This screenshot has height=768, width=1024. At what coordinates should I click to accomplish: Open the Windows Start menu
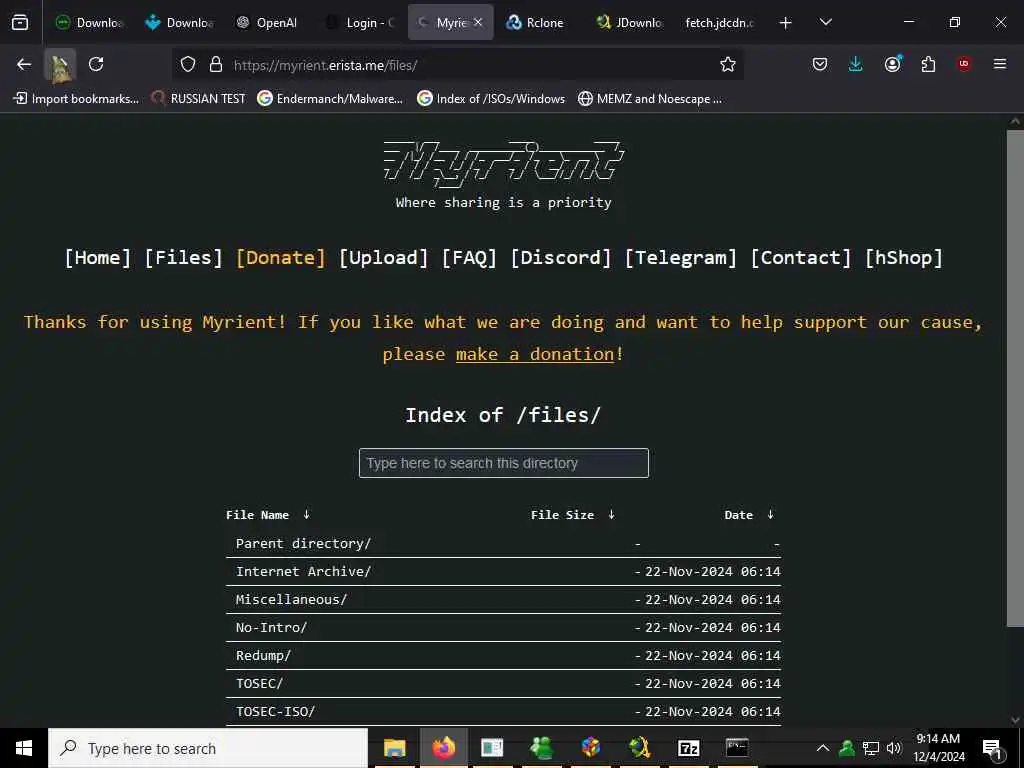(24, 748)
